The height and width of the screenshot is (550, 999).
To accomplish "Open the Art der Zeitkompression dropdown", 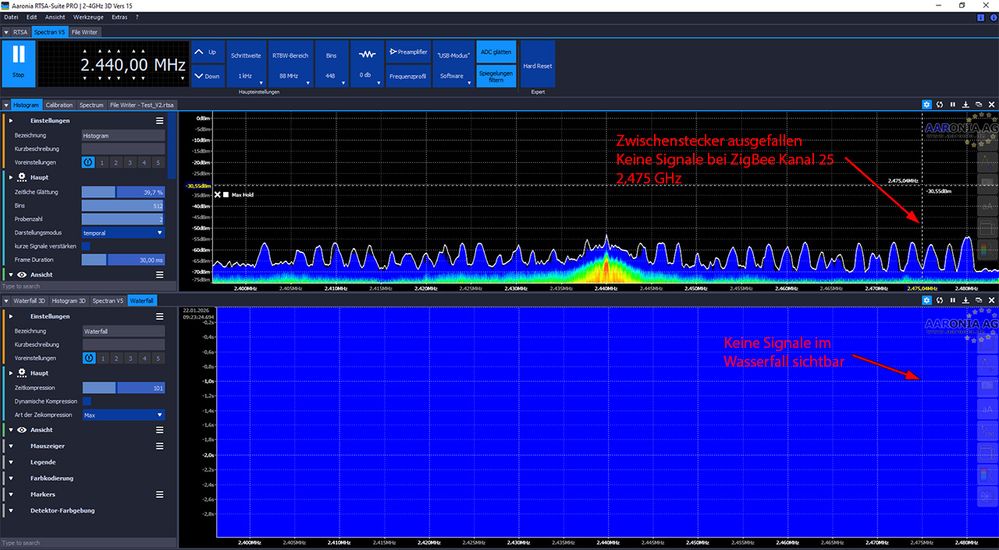I will tap(122, 414).
